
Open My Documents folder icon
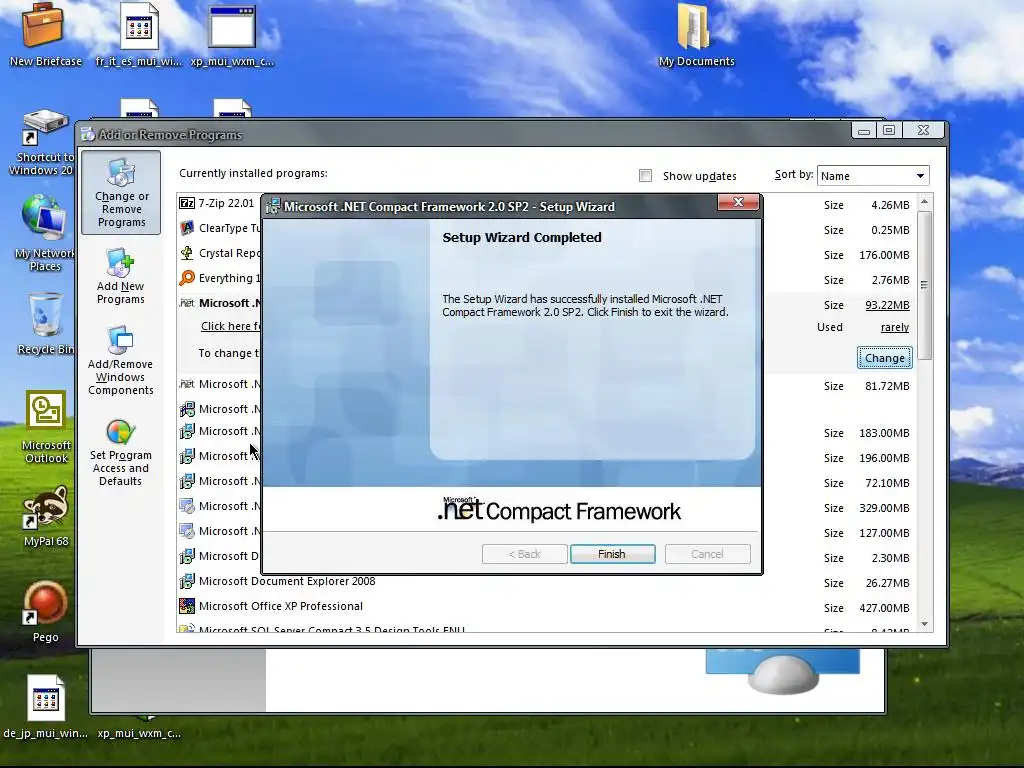(696, 35)
